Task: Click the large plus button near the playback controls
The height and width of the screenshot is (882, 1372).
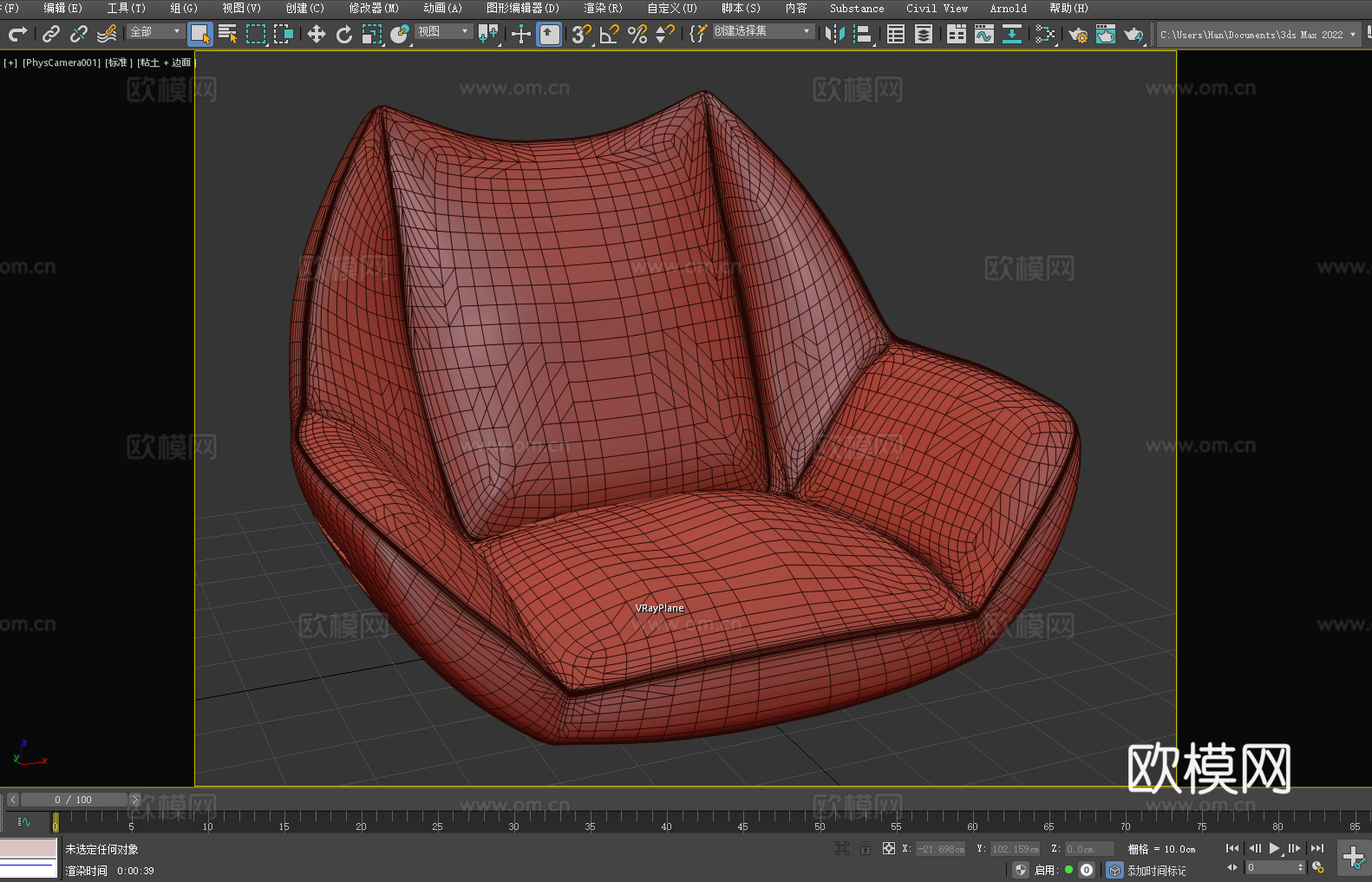Action: tap(1354, 858)
